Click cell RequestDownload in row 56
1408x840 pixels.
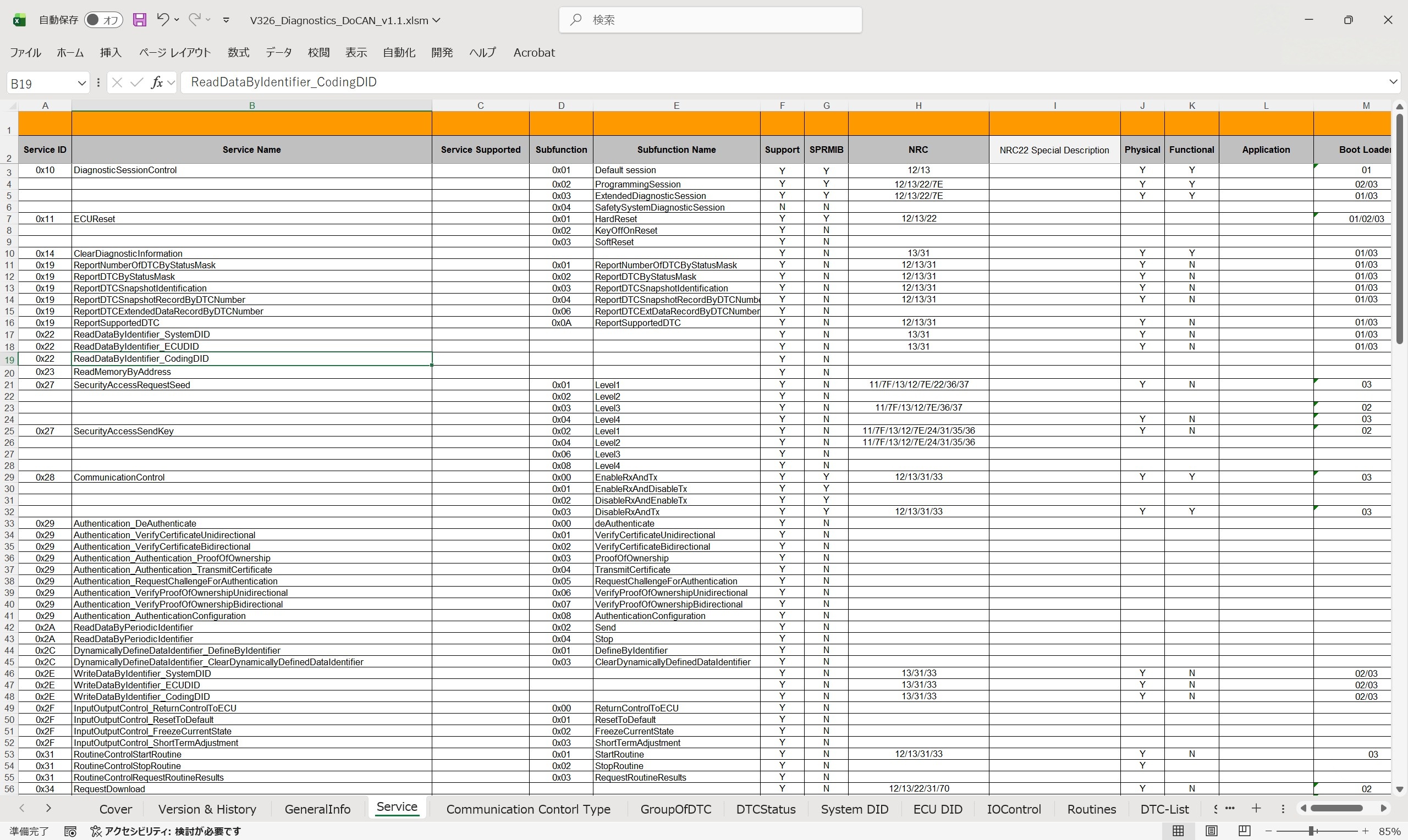(x=252, y=789)
